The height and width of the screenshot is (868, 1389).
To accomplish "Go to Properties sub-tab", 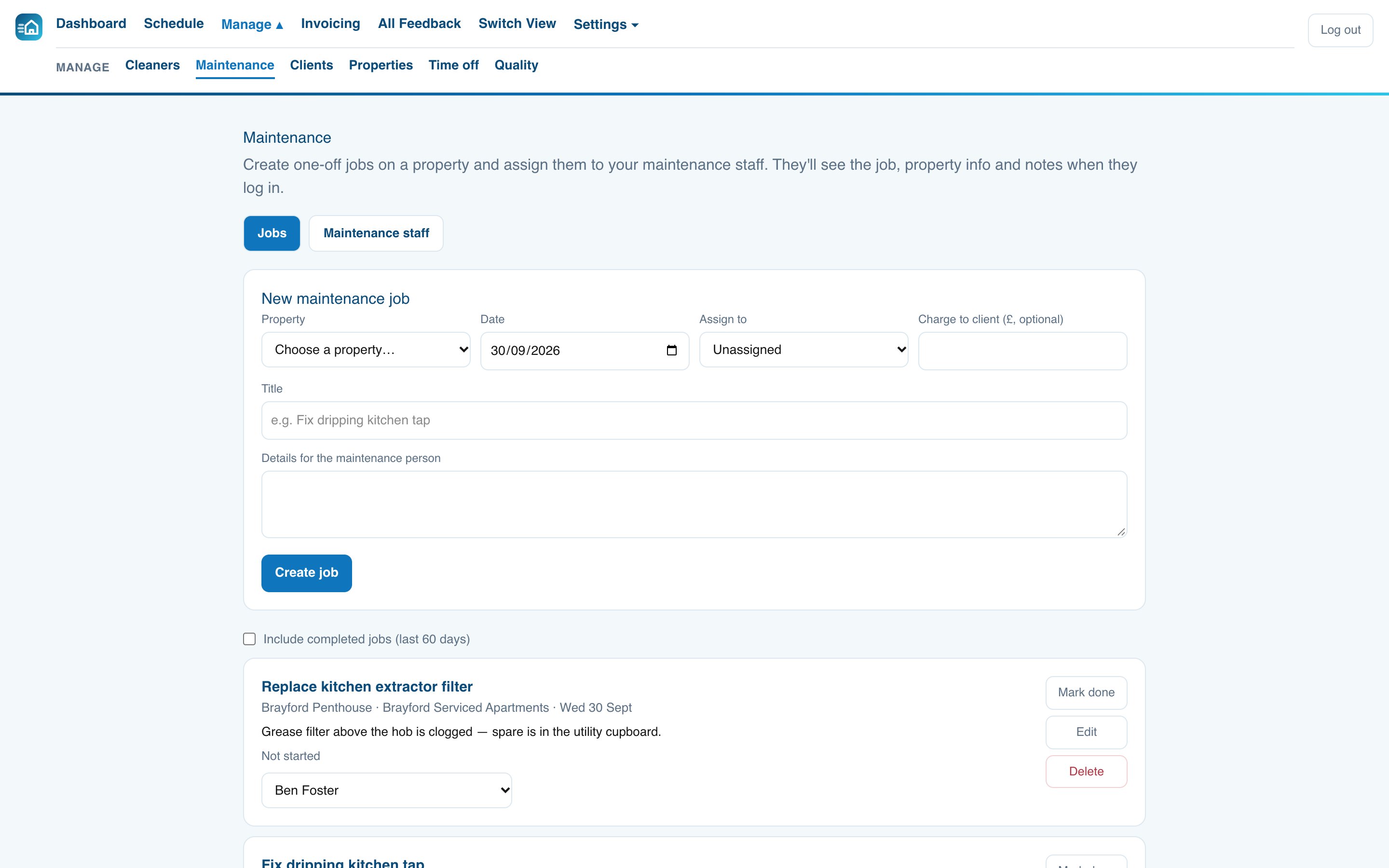I will pos(381,65).
